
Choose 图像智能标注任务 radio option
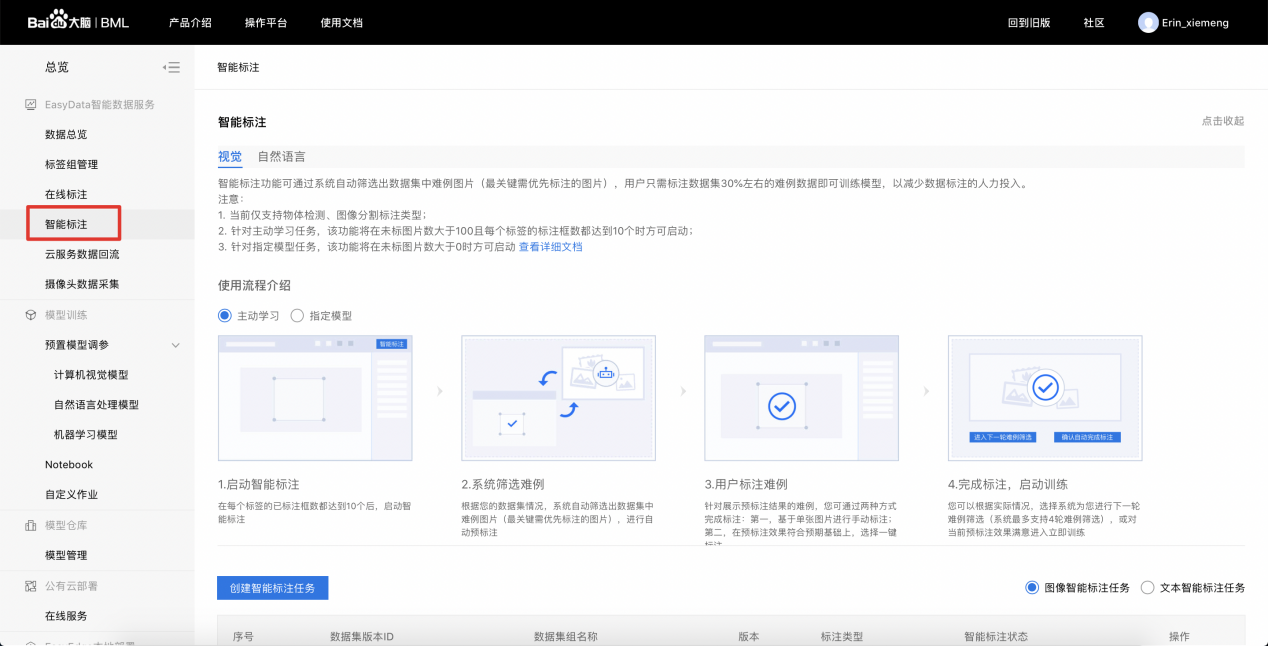pos(1032,588)
